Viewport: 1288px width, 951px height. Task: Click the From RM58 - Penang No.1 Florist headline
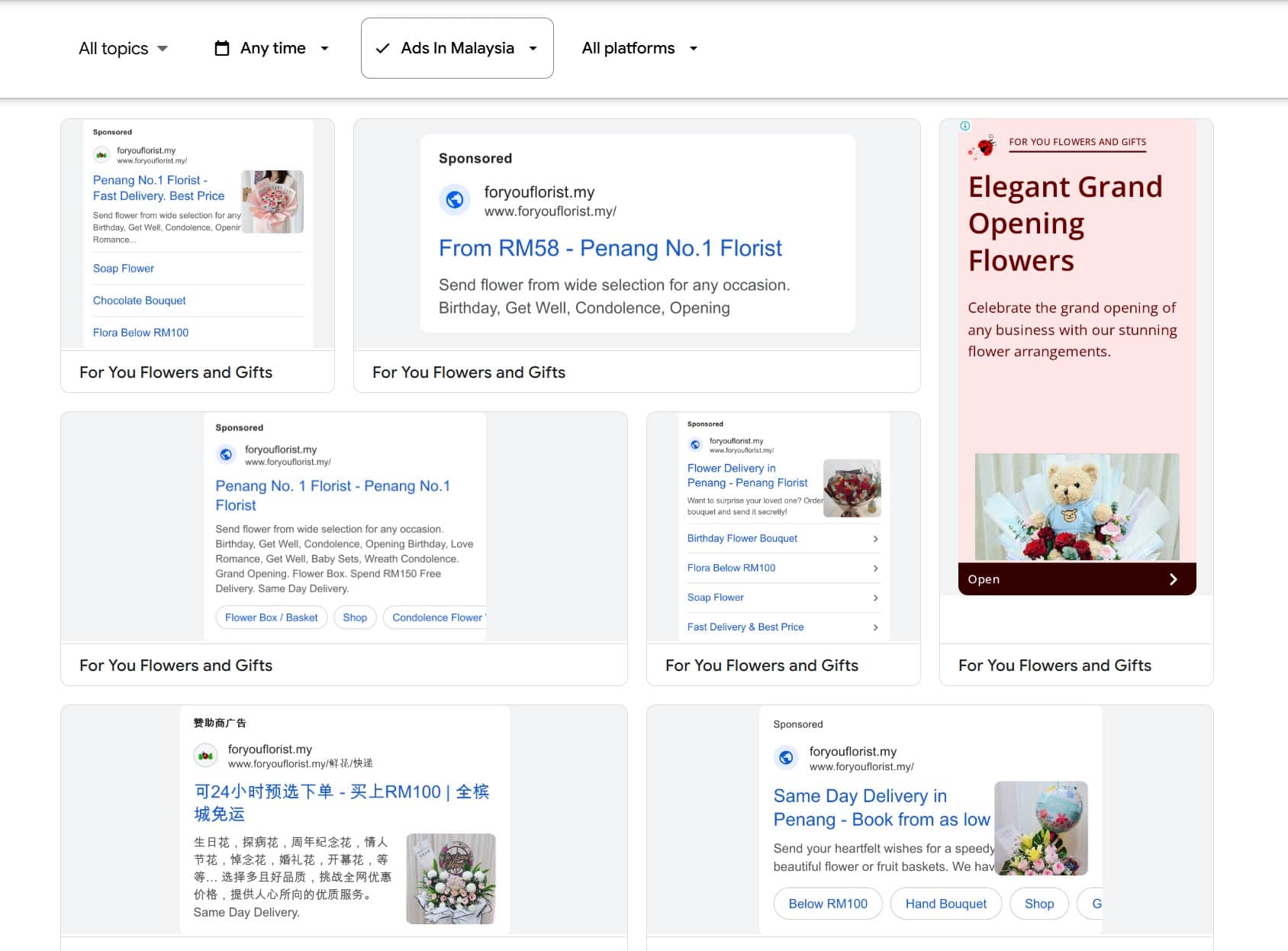(610, 247)
